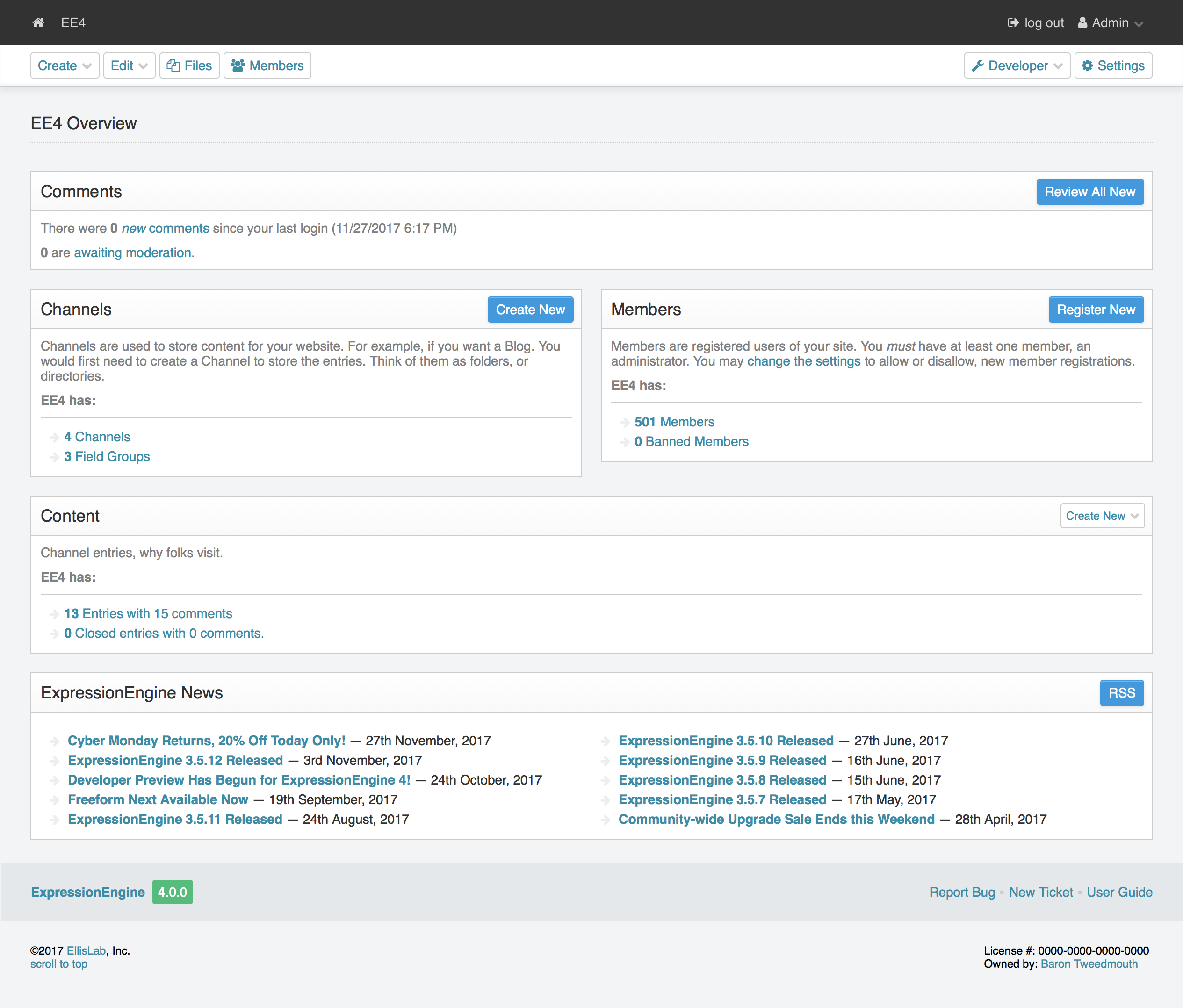Open Community-wide Upgrade Sale news
The image size is (1183, 1008).
777,820
